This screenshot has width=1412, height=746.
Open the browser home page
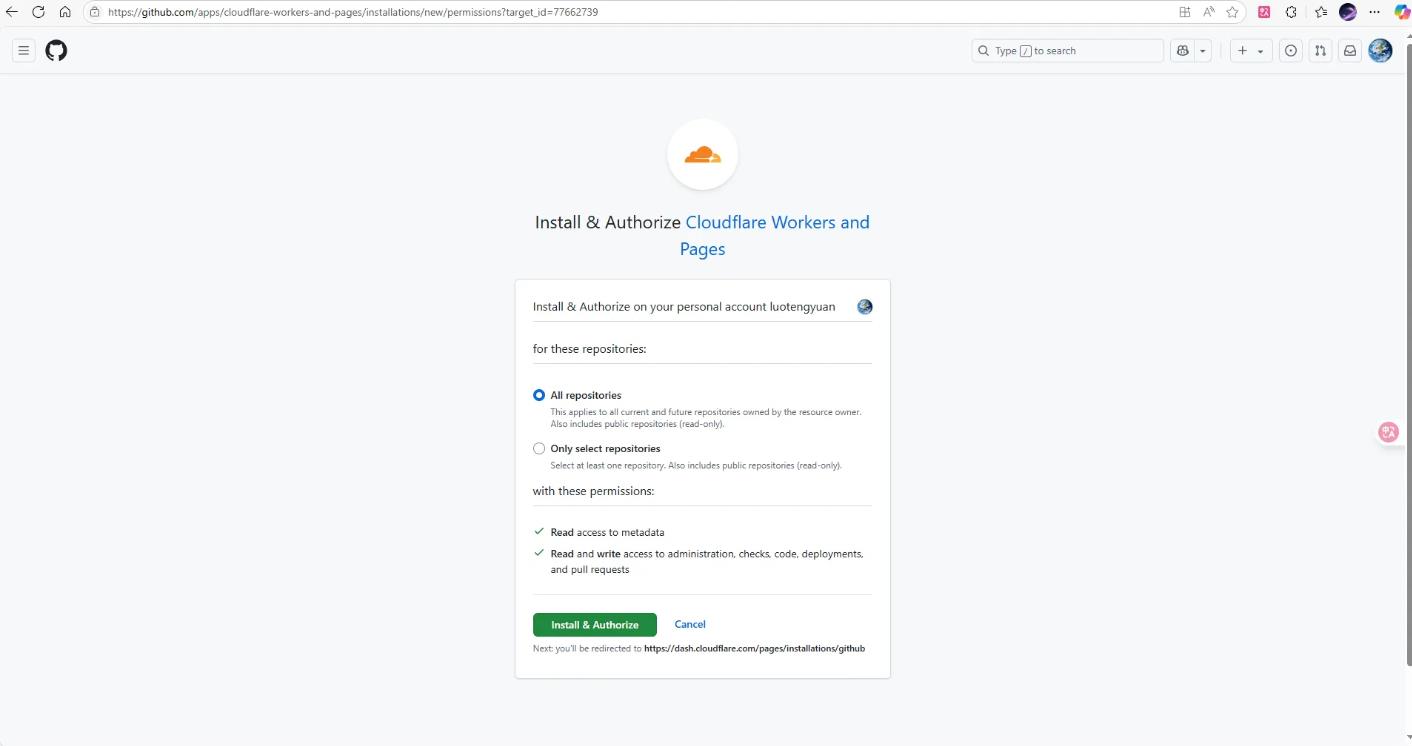pyautogui.click(x=65, y=12)
